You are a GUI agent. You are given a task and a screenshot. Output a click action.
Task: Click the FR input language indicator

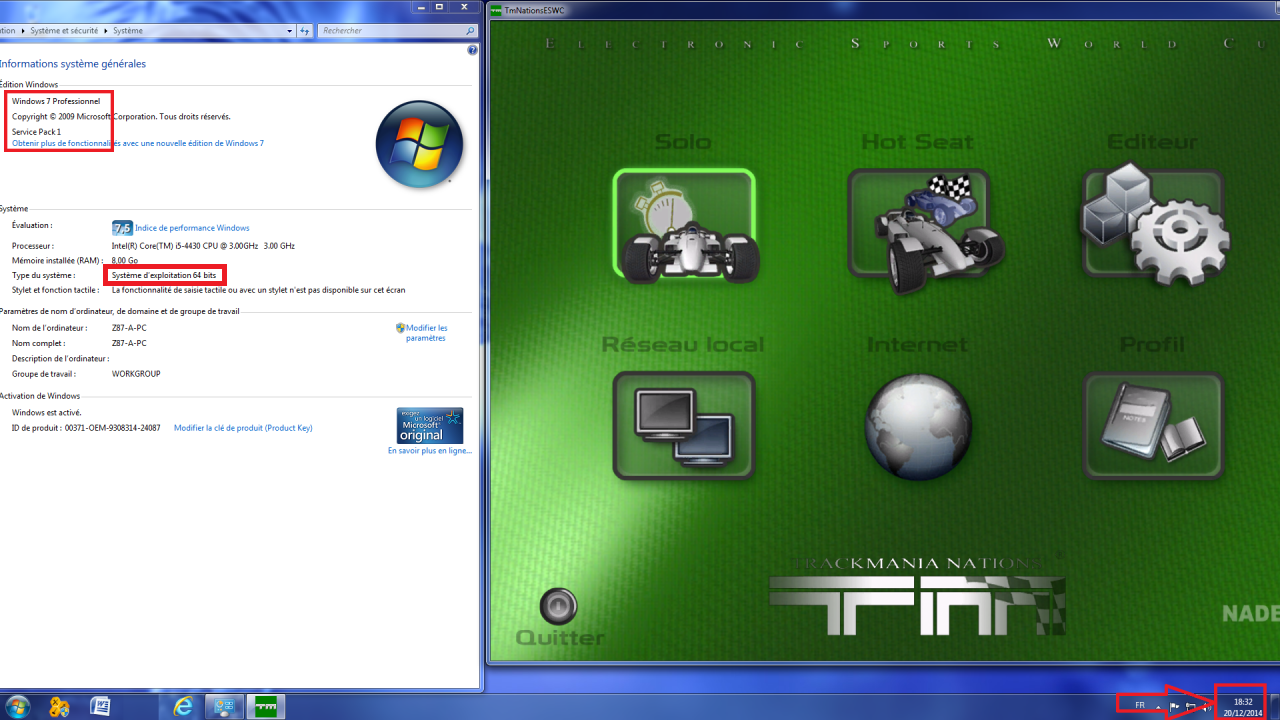click(1140, 706)
